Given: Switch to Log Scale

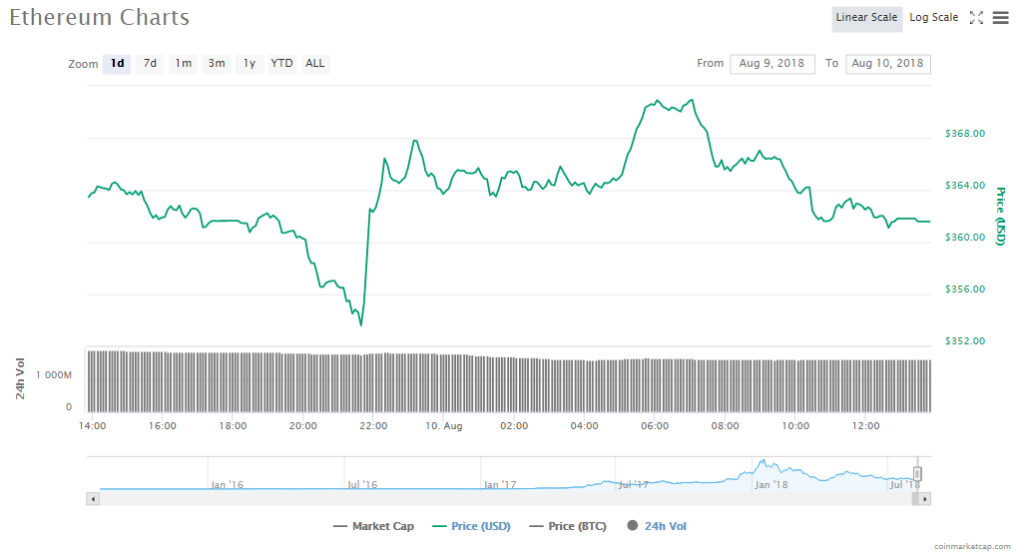Looking at the screenshot, I should [933, 18].
